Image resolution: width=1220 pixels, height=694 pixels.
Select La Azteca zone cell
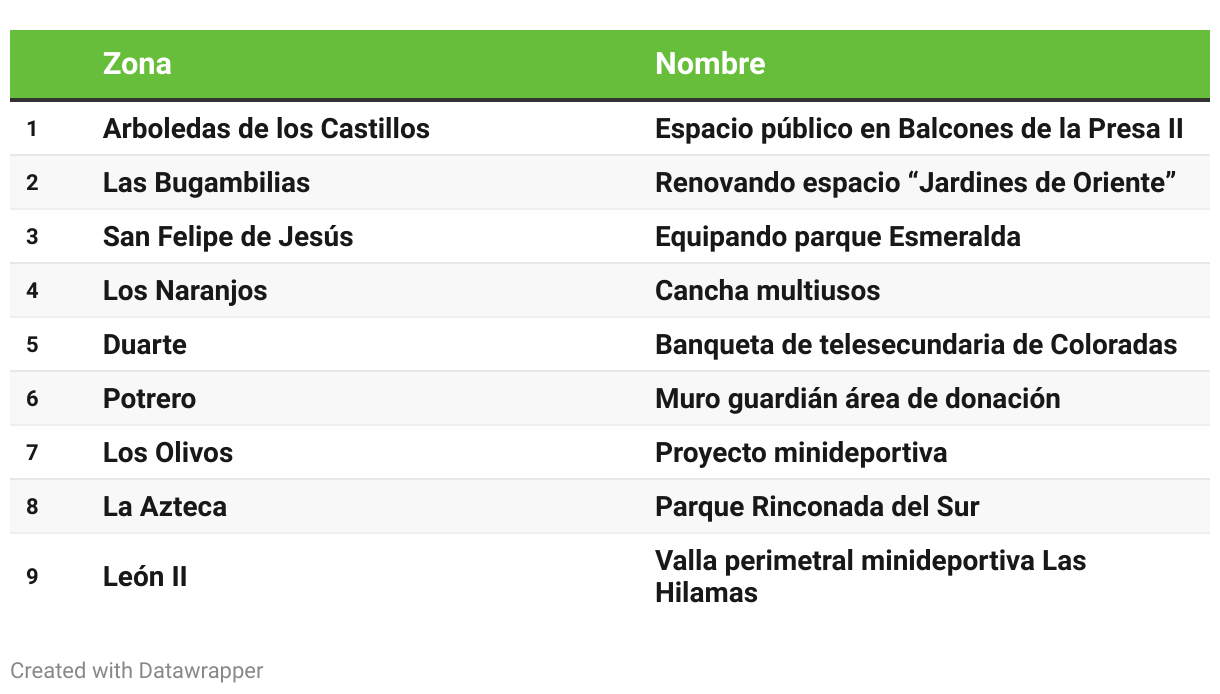pos(165,507)
